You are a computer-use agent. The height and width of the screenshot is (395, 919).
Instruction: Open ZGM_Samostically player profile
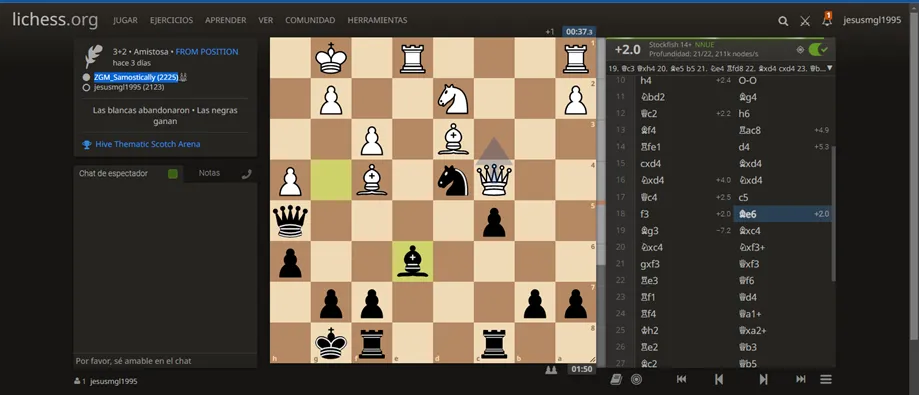(136, 77)
